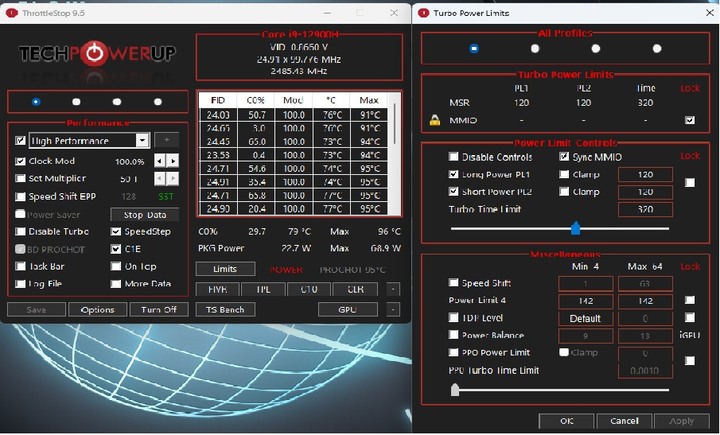Toggle the C1E checkbox
The width and height of the screenshot is (720, 435).
pyautogui.click(x=116, y=249)
